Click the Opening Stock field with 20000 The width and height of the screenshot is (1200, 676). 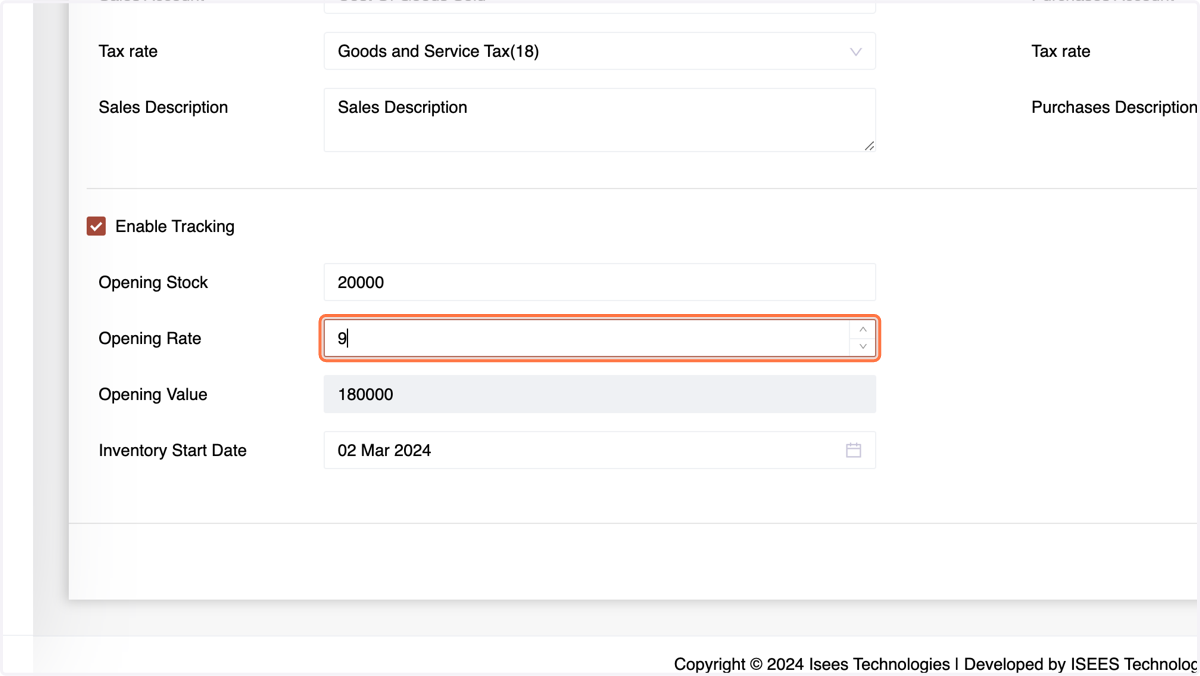tap(600, 282)
